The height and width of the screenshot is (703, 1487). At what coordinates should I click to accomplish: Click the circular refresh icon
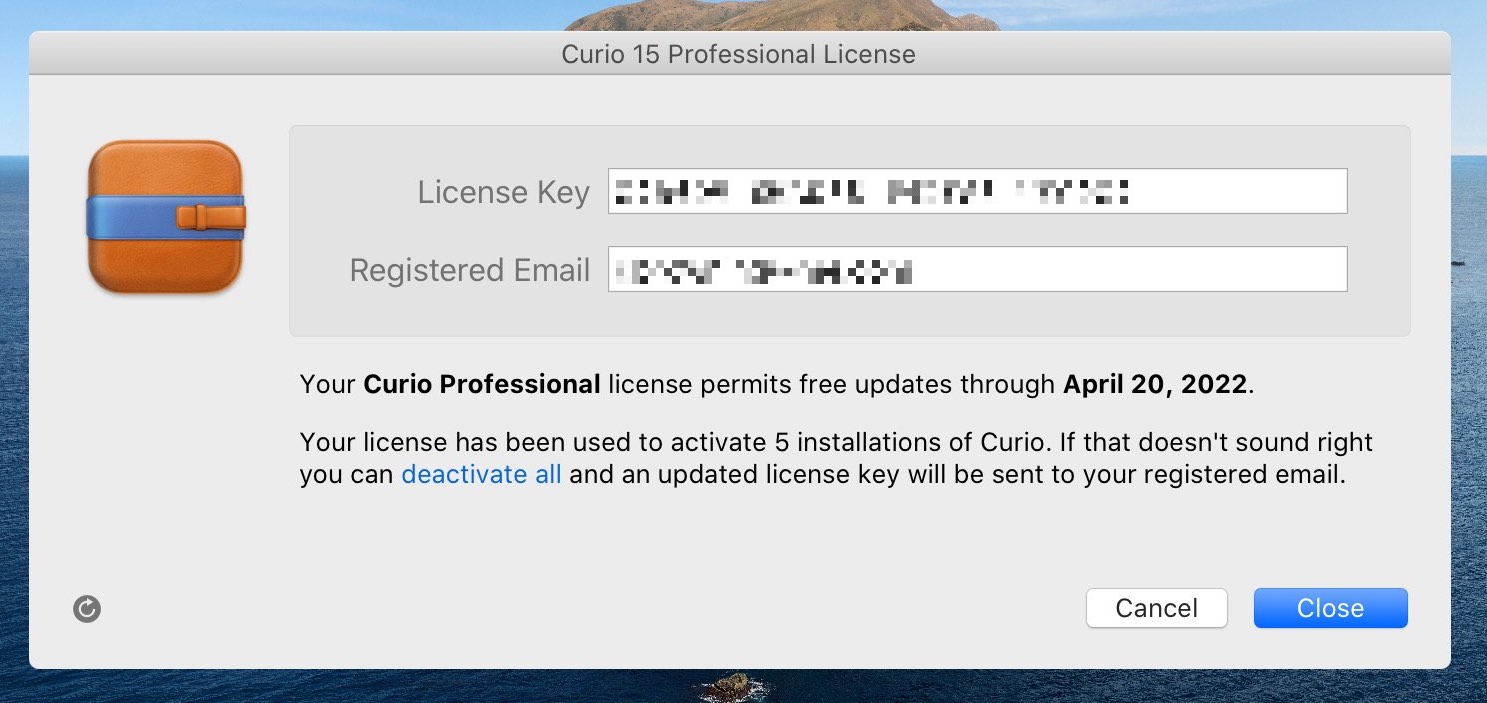(87, 609)
